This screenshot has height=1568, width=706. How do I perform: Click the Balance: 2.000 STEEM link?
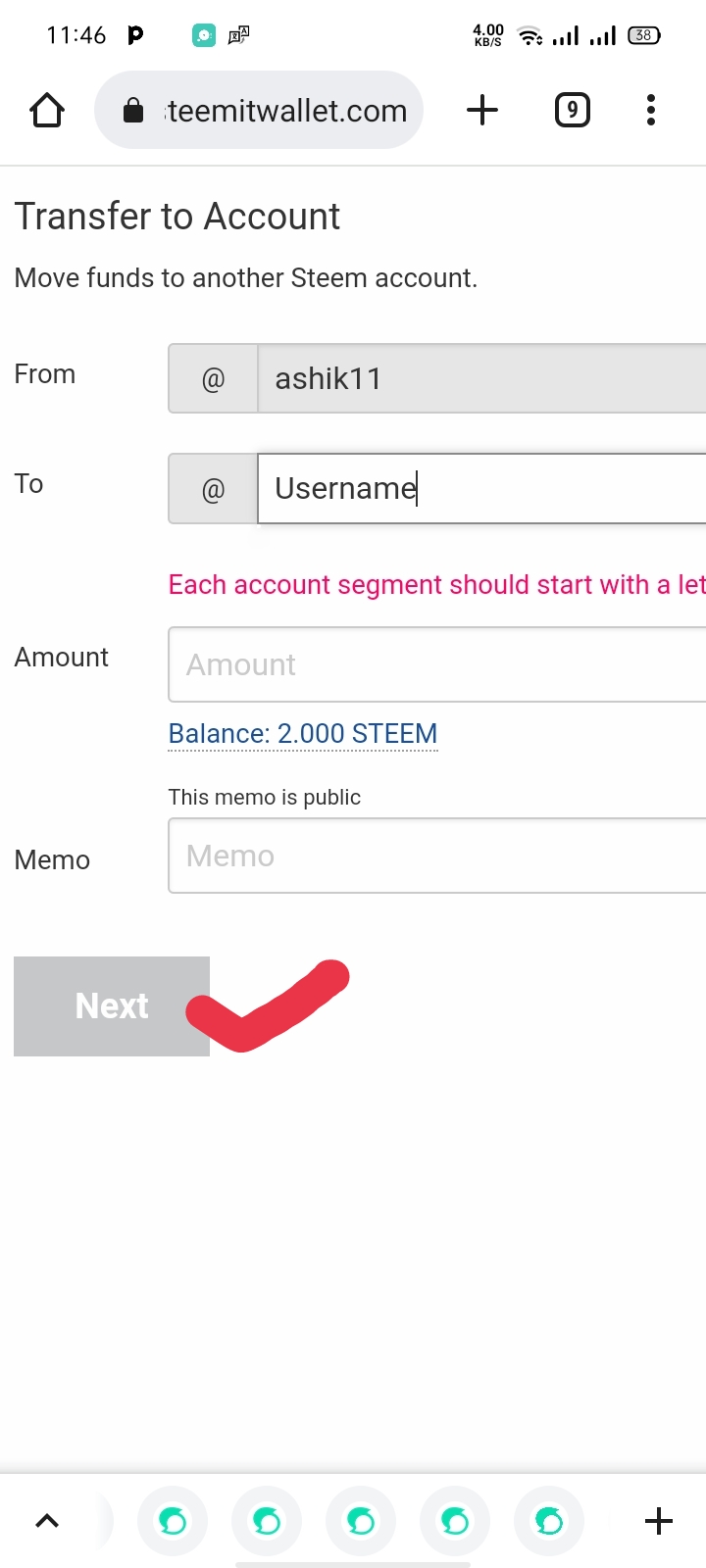click(303, 734)
